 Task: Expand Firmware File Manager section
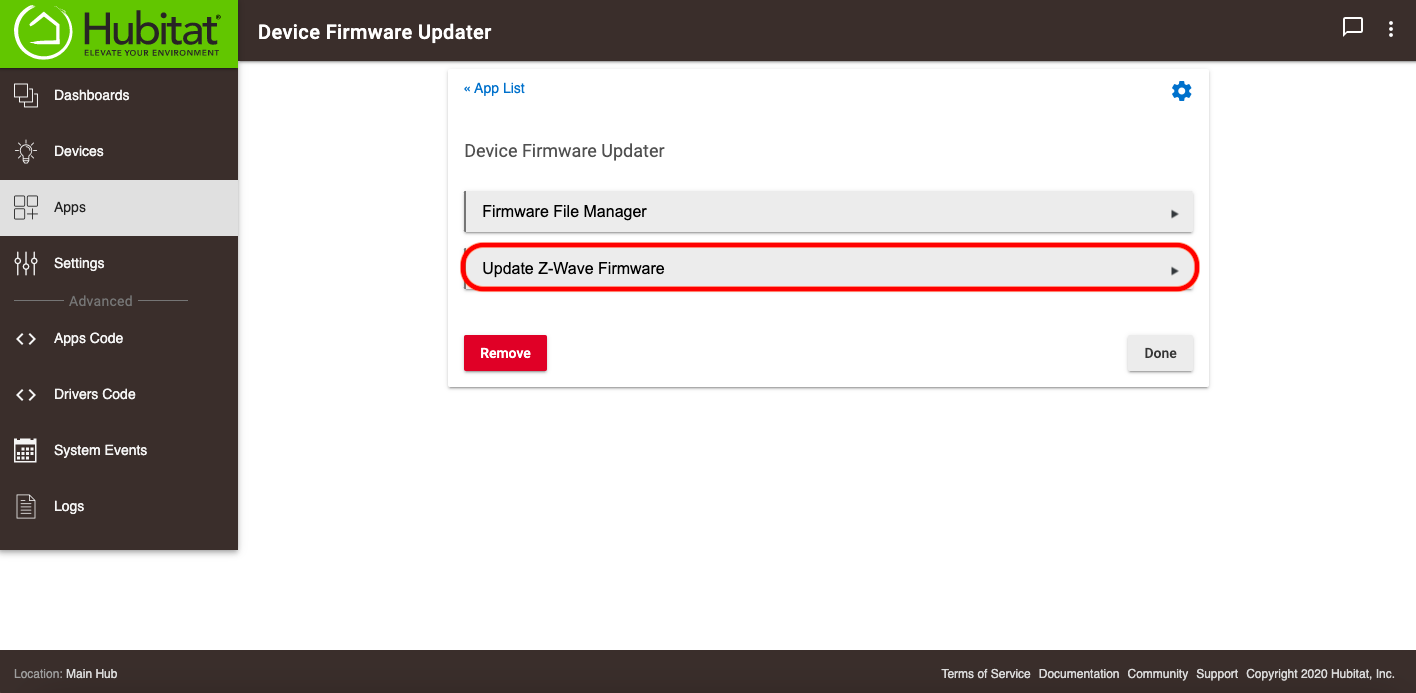pyautogui.click(x=829, y=212)
